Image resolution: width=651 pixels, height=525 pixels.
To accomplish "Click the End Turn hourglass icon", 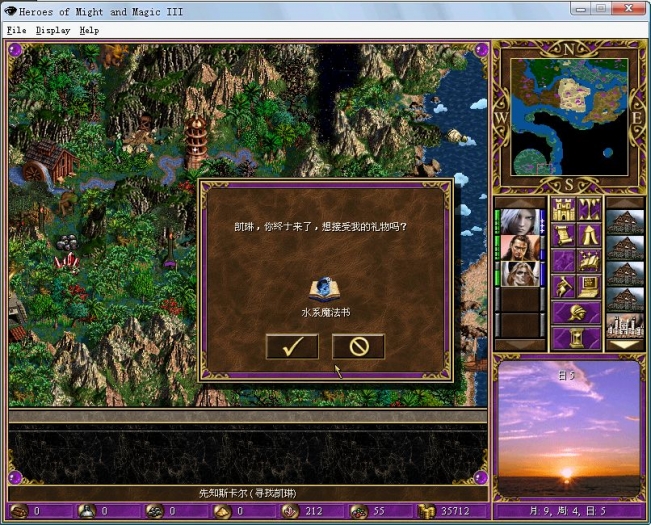I will tap(576, 338).
